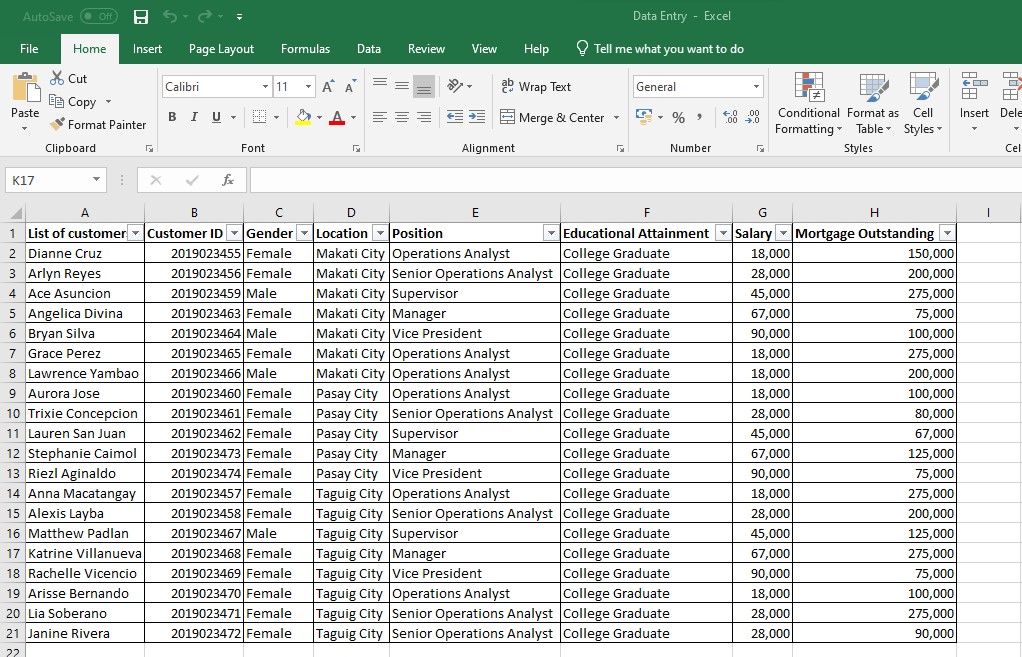Switch to the Insert ribbon tab
Screen dimensions: 1022x657
[147, 49]
